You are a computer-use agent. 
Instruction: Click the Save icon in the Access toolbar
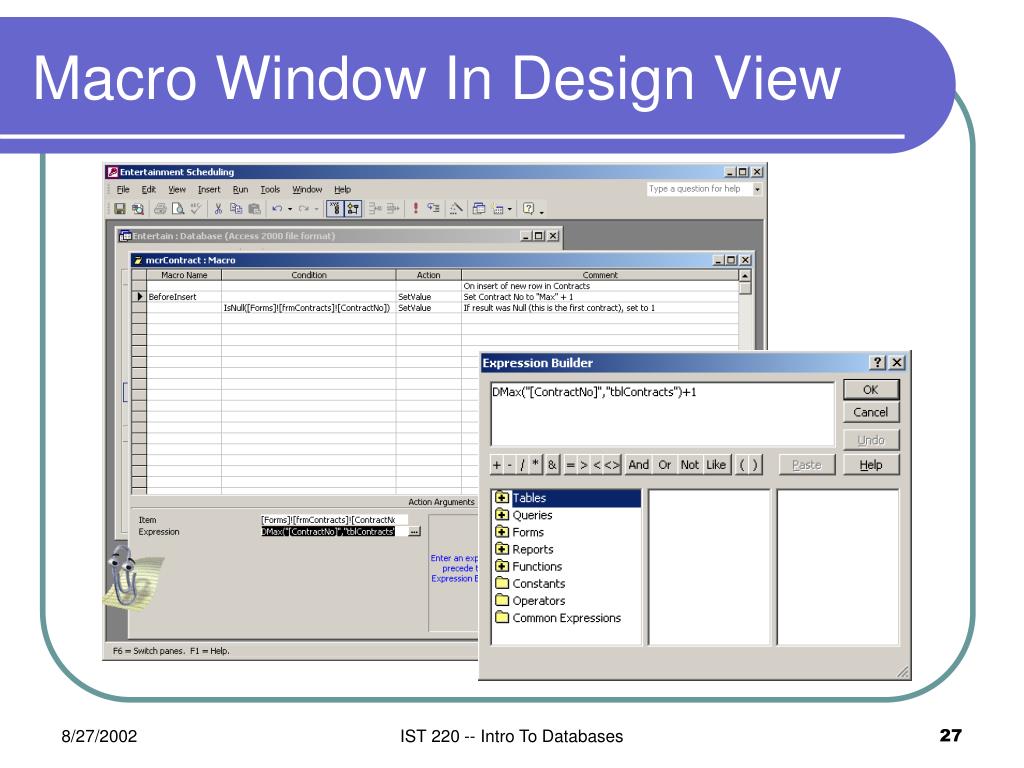coord(120,209)
